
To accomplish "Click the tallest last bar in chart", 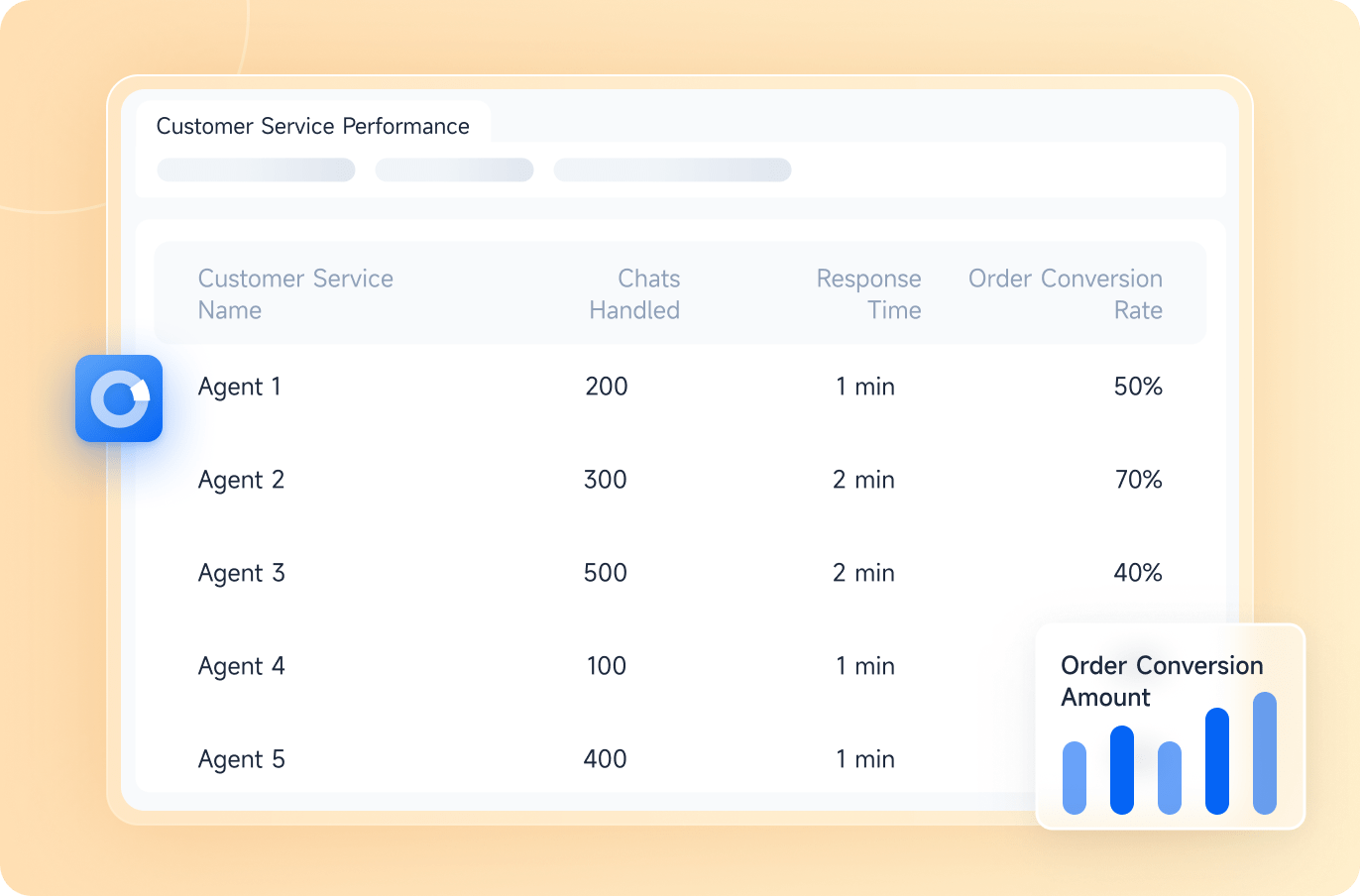I will (1265, 753).
